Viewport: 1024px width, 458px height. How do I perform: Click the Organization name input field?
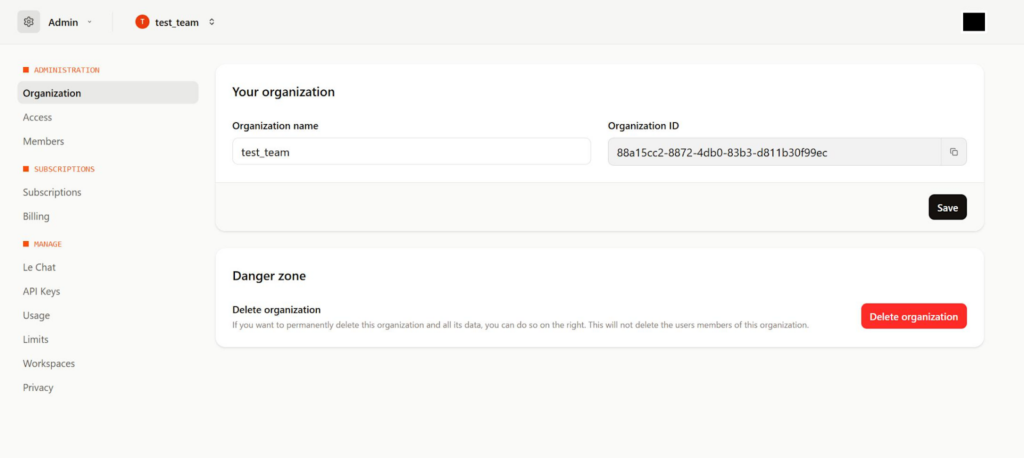point(410,152)
